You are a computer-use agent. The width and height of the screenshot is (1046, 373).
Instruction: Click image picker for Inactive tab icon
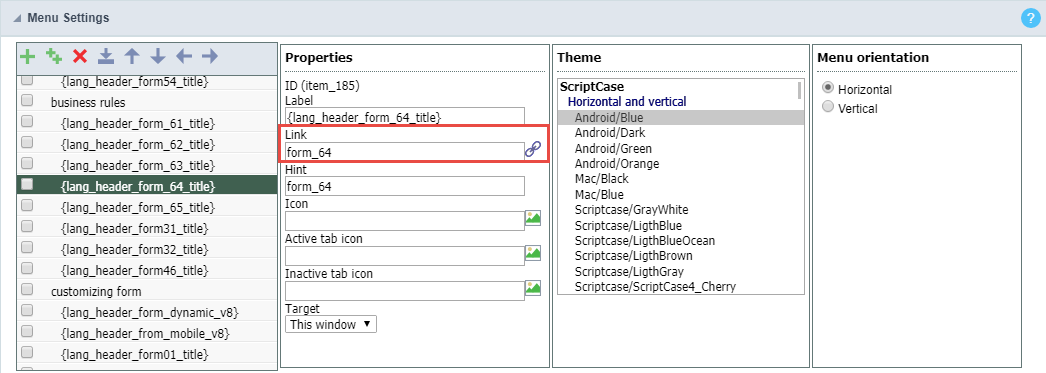(532, 288)
